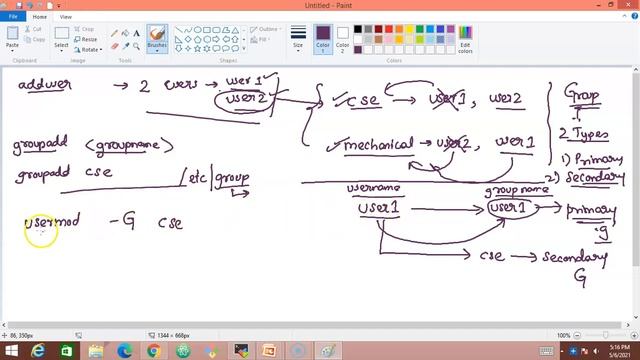Switch to the View tab

pyautogui.click(x=65, y=17)
